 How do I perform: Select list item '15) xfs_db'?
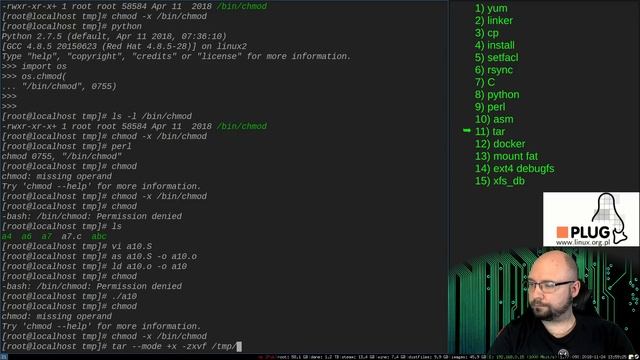(x=500, y=181)
